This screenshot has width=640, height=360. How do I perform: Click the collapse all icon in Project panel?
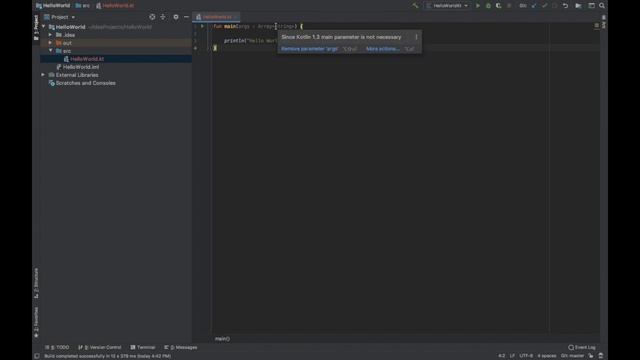point(163,17)
